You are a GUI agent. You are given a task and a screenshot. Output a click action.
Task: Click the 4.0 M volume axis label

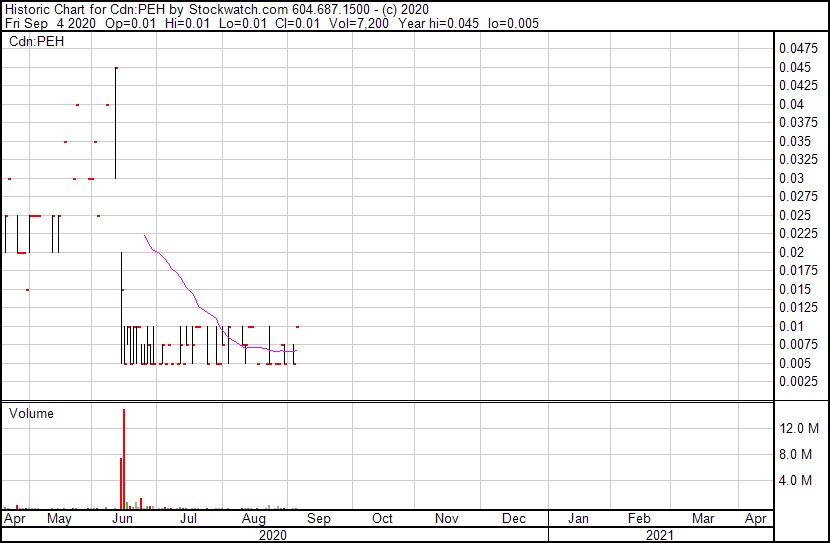[x=797, y=481]
